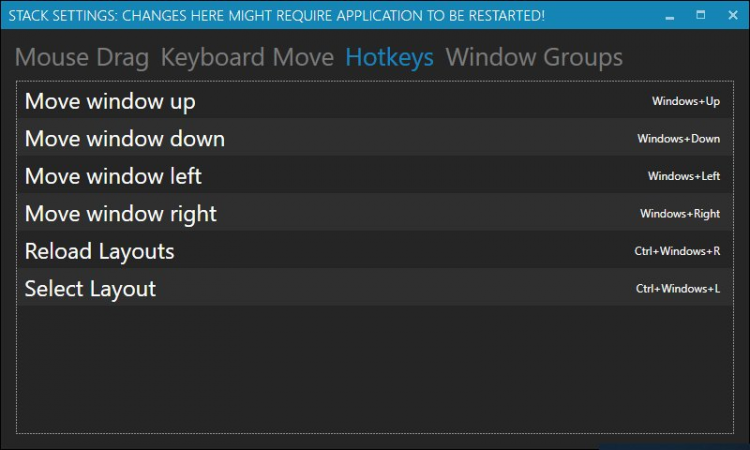Select the Reload Layouts hotkey row
750x450 pixels.
pyautogui.click(x=100, y=251)
